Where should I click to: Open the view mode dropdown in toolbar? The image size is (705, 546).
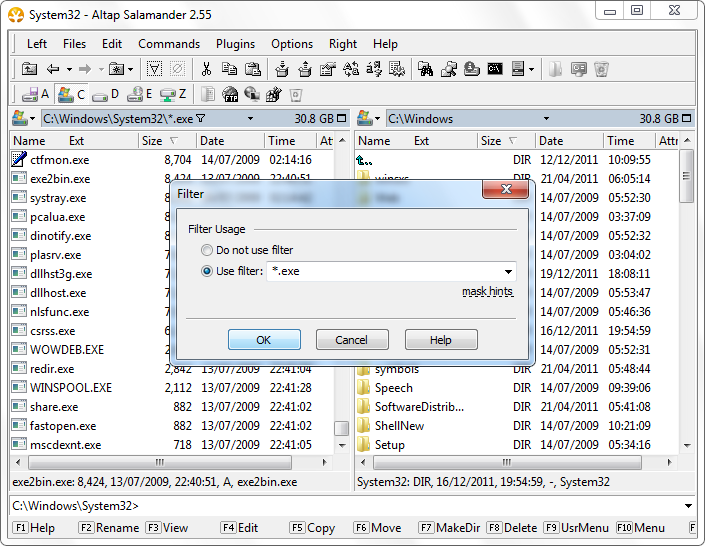click(x=531, y=69)
